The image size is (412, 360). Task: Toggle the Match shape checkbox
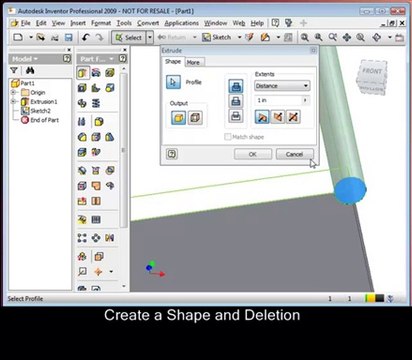pos(228,137)
